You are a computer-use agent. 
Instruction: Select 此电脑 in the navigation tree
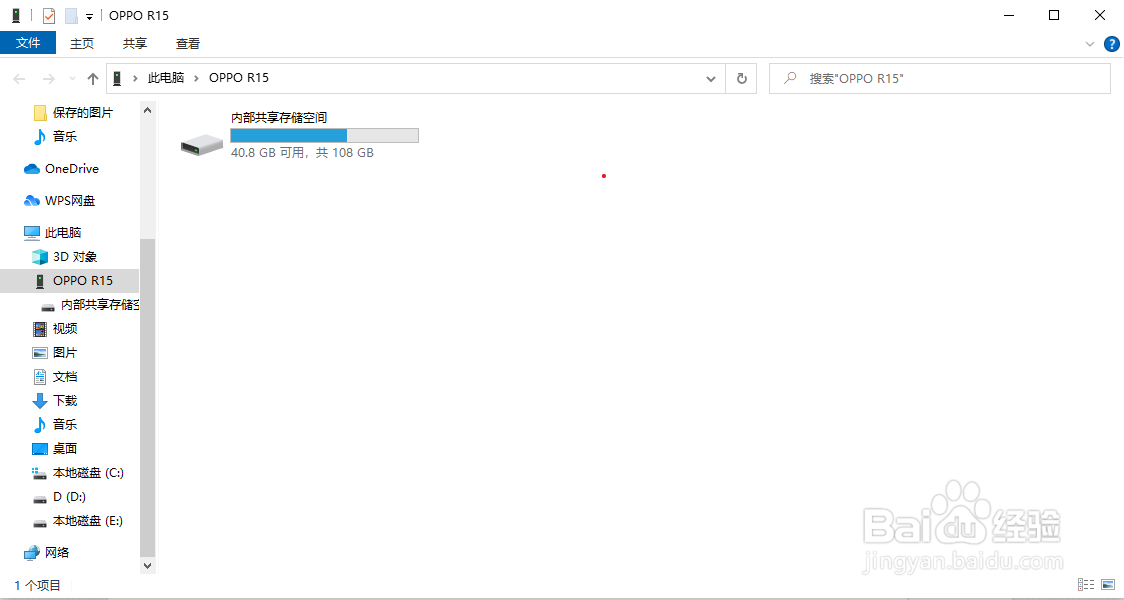tap(63, 232)
